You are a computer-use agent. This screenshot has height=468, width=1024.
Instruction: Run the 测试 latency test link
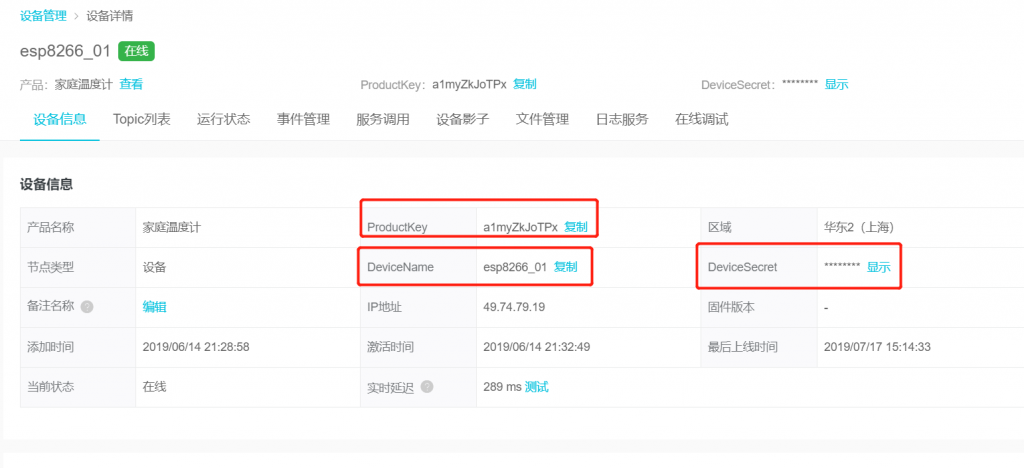(x=537, y=387)
